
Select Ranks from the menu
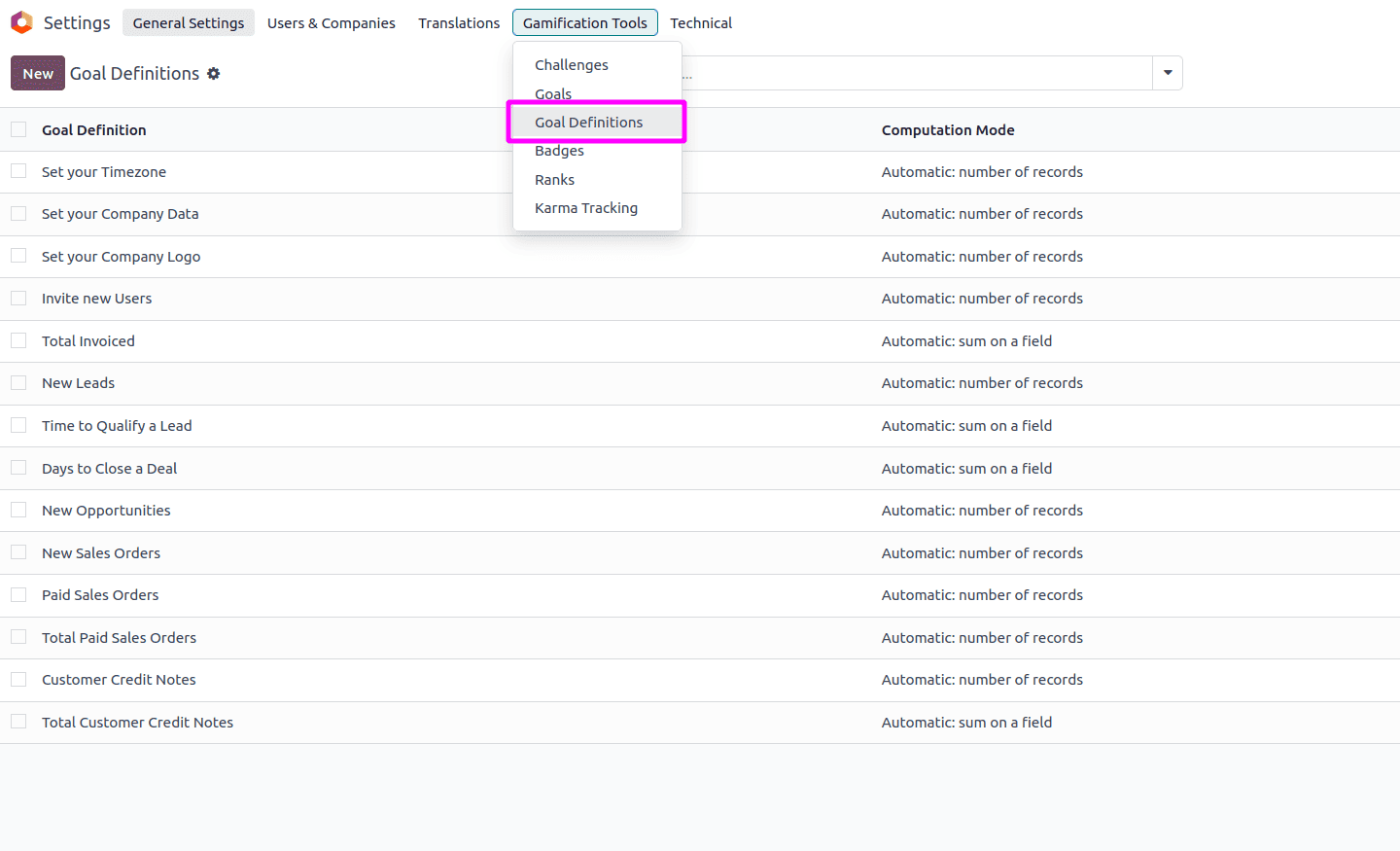554,179
